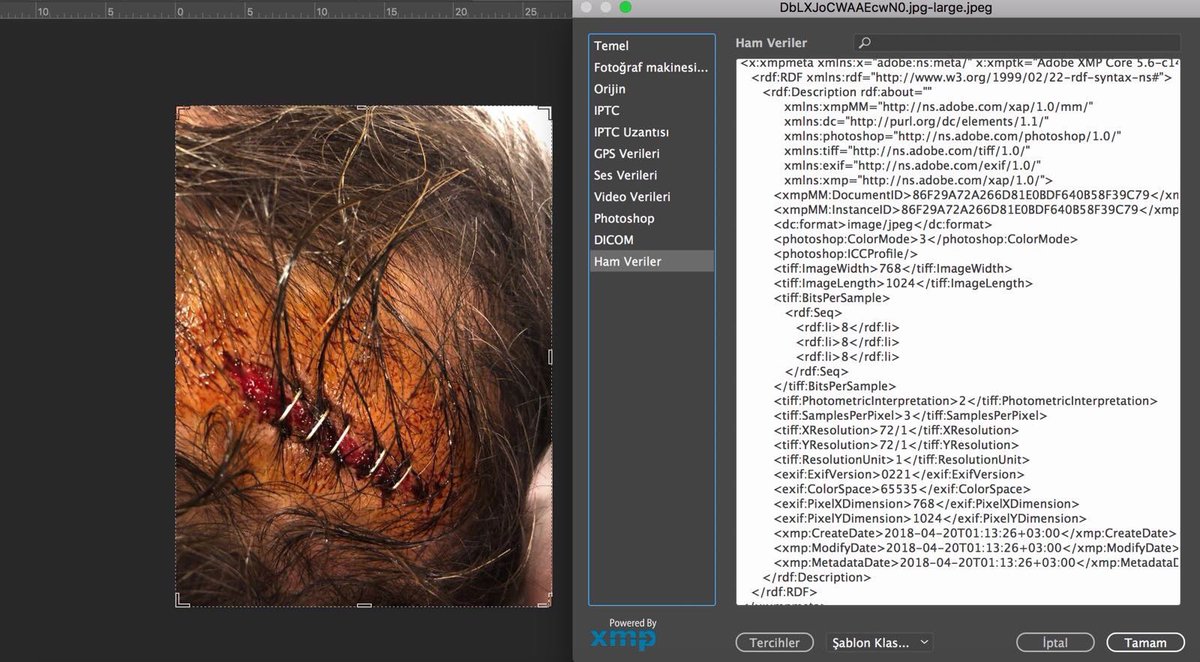Click the İptal button
This screenshot has height=662, width=1200.
point(1055,643)
